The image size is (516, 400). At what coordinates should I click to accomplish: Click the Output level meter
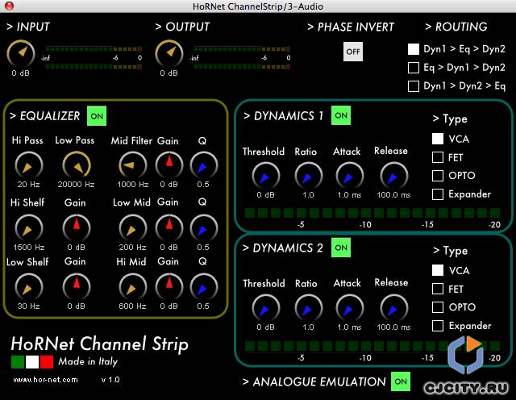242,58
